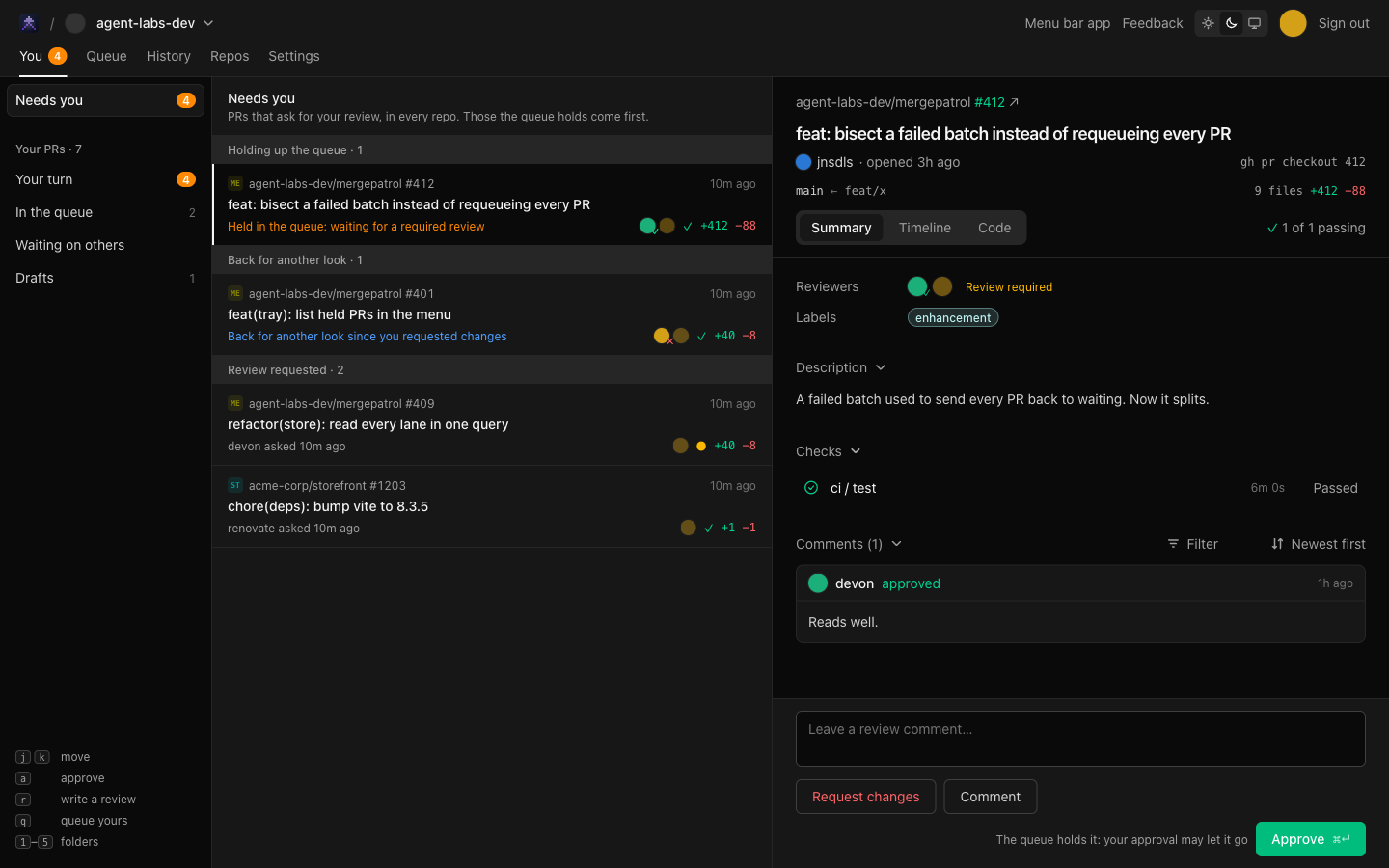
Task: Open the Queue tab
Action: pos(106,56)
